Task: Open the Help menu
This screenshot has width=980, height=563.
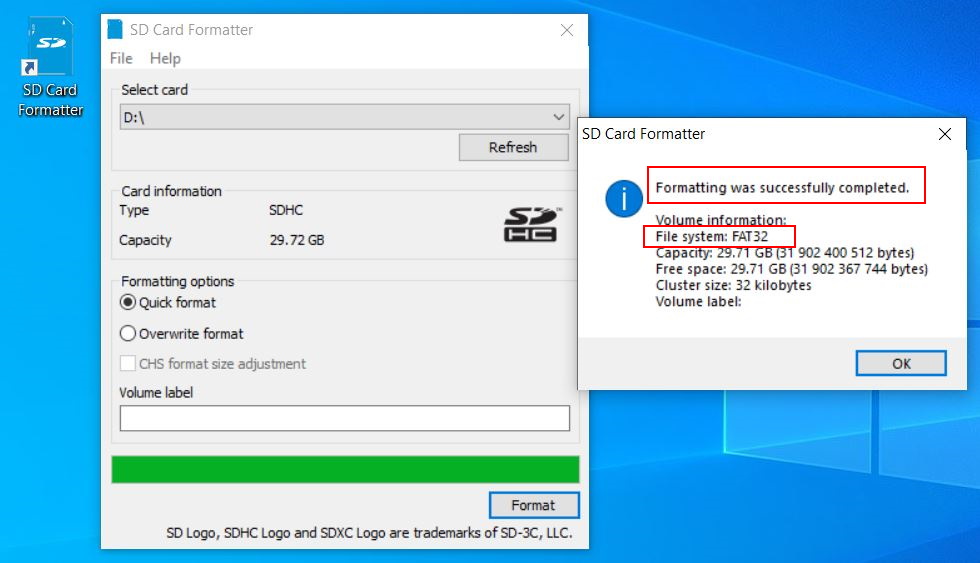Action: 165,58
